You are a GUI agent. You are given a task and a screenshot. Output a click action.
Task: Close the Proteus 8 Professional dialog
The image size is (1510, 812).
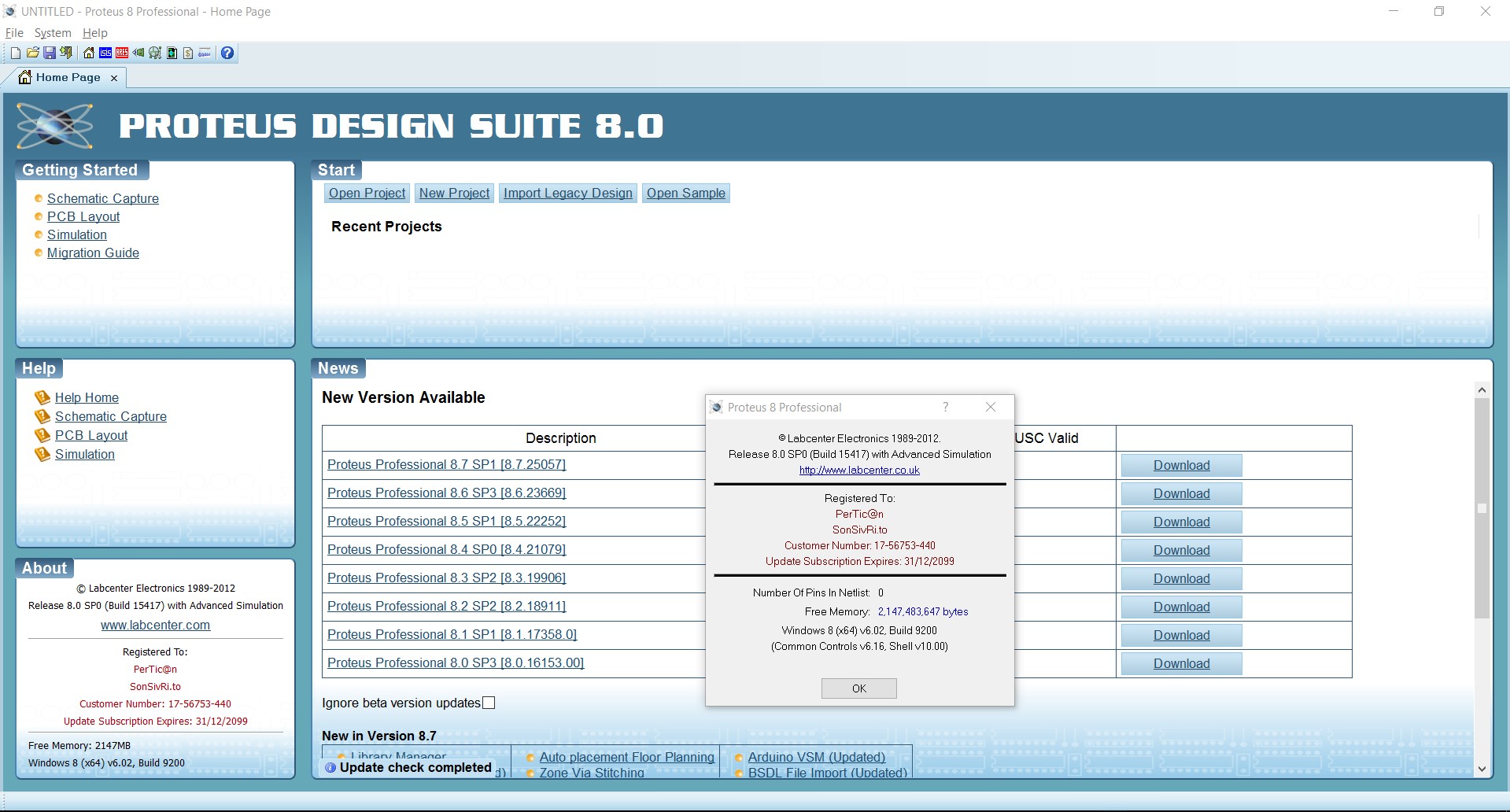pyautogui.click(x=991, y=407)
